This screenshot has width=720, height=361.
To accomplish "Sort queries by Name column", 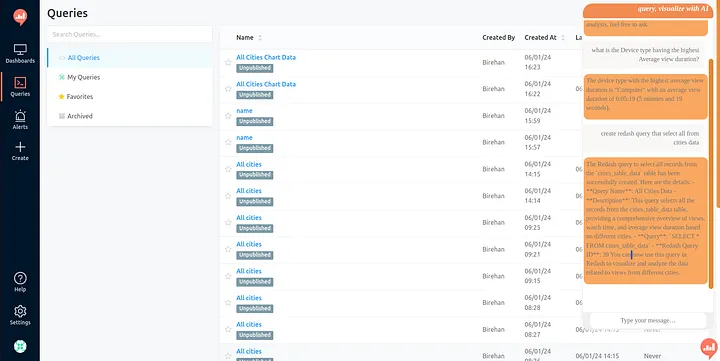I will [x=249, y=38].
